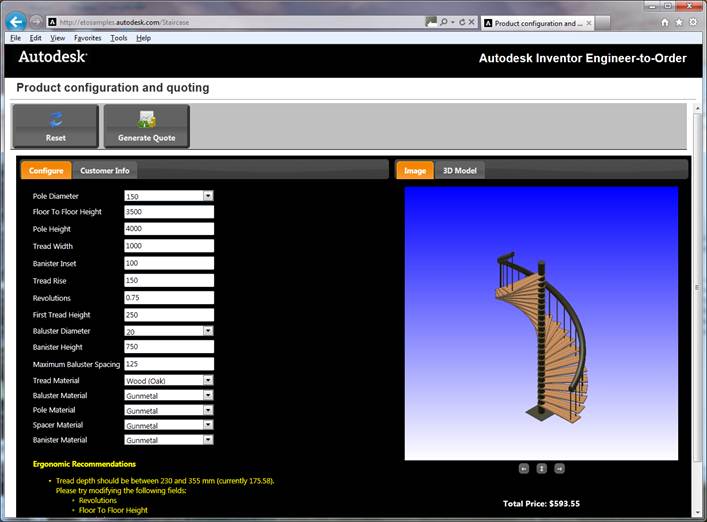707x522 pixels.
Task: Open the Help menu
Action: [143, 38]
